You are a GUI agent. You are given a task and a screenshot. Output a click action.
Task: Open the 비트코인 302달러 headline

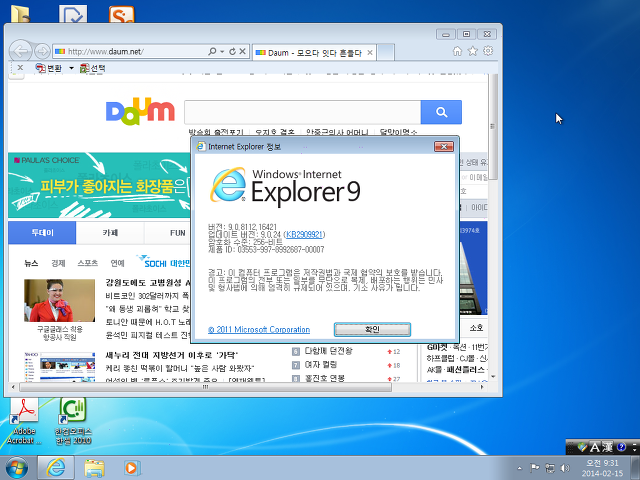(147, 296)
